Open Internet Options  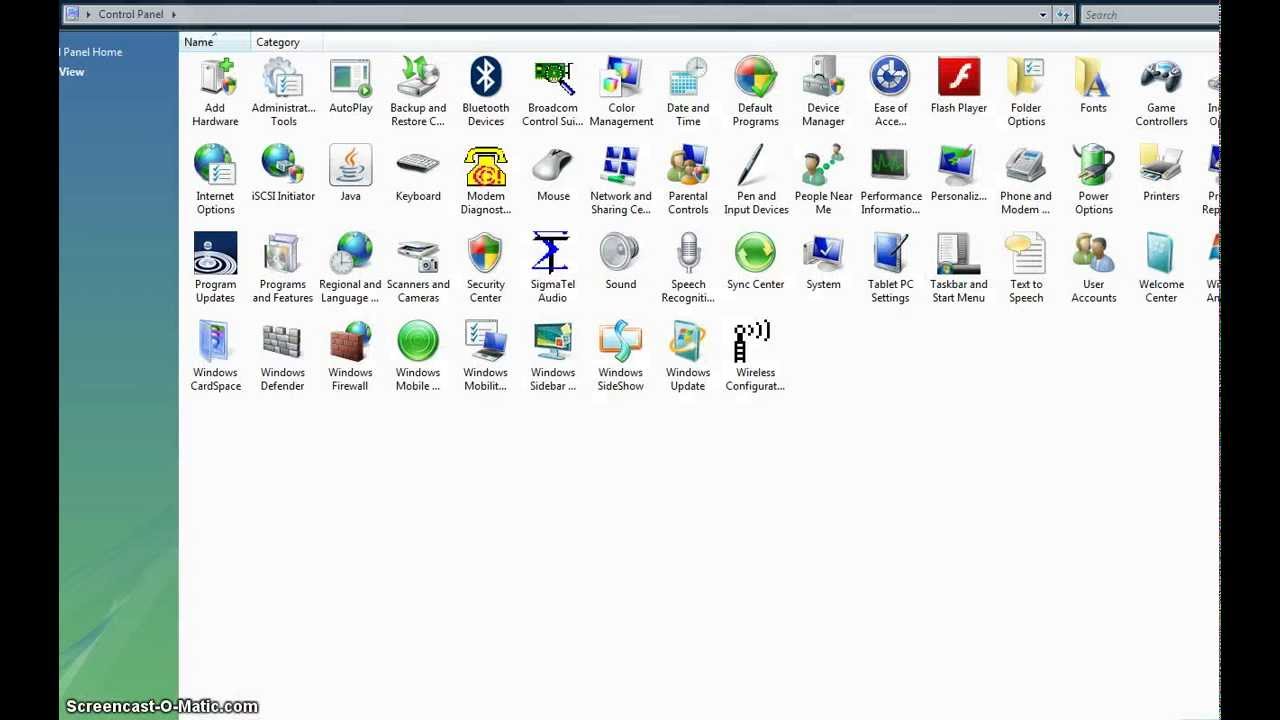215,180
